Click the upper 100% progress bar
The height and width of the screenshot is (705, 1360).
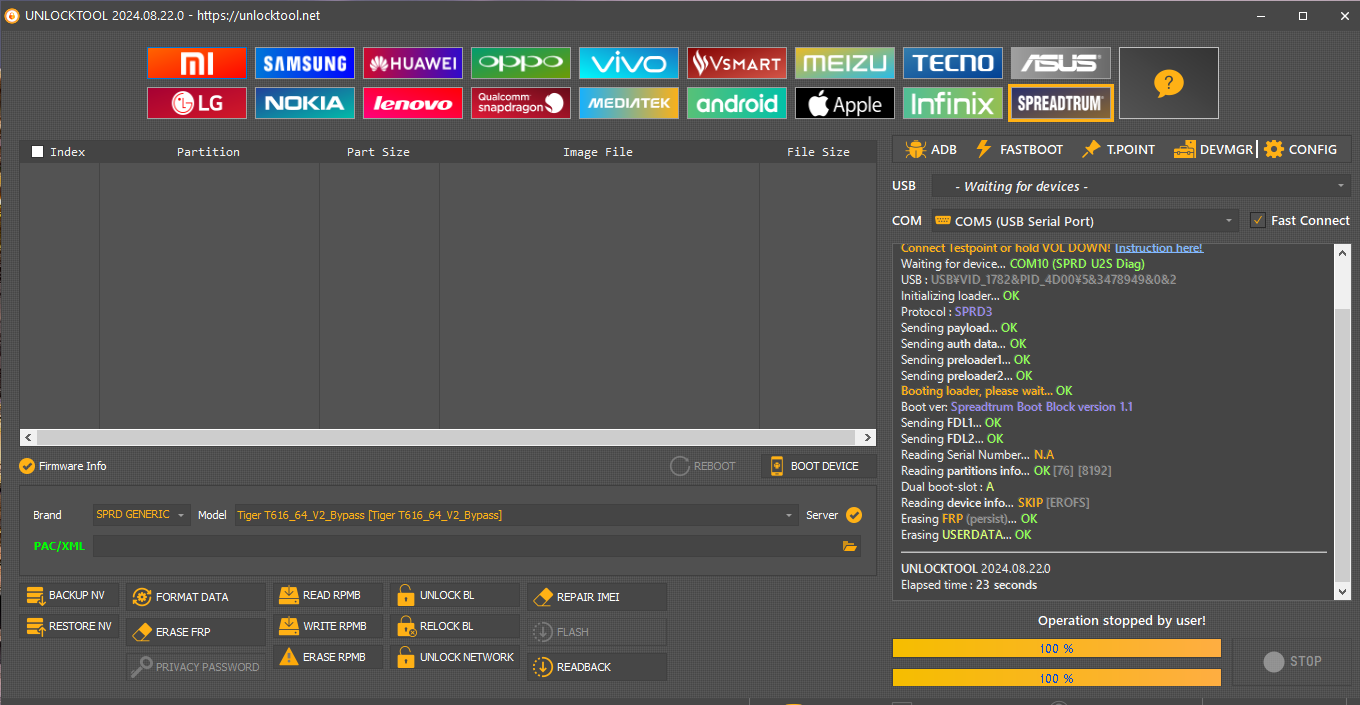pos(1056,649)
